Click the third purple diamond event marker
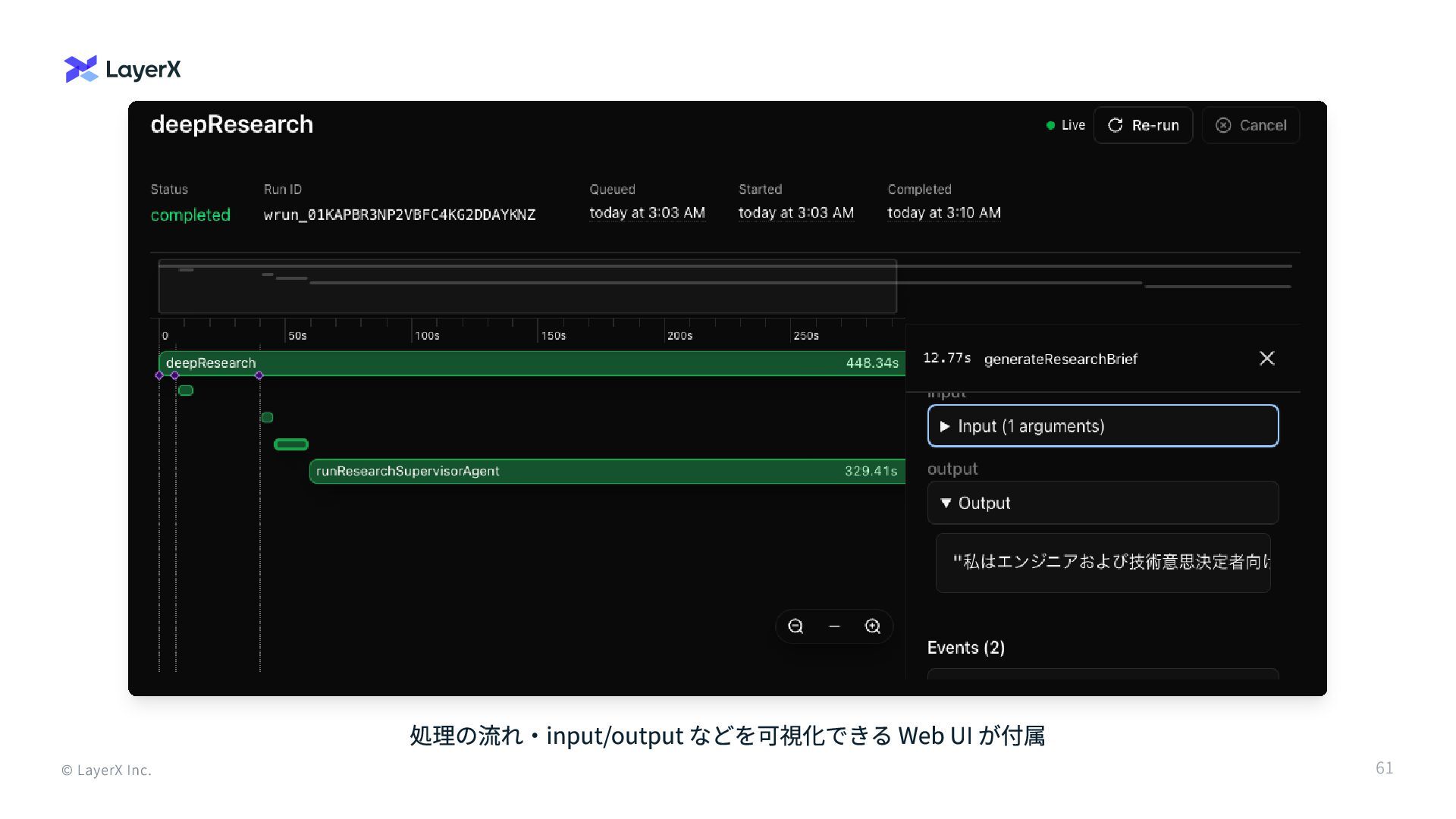Viewport: 1456px width, 819px height. point(259,375)
